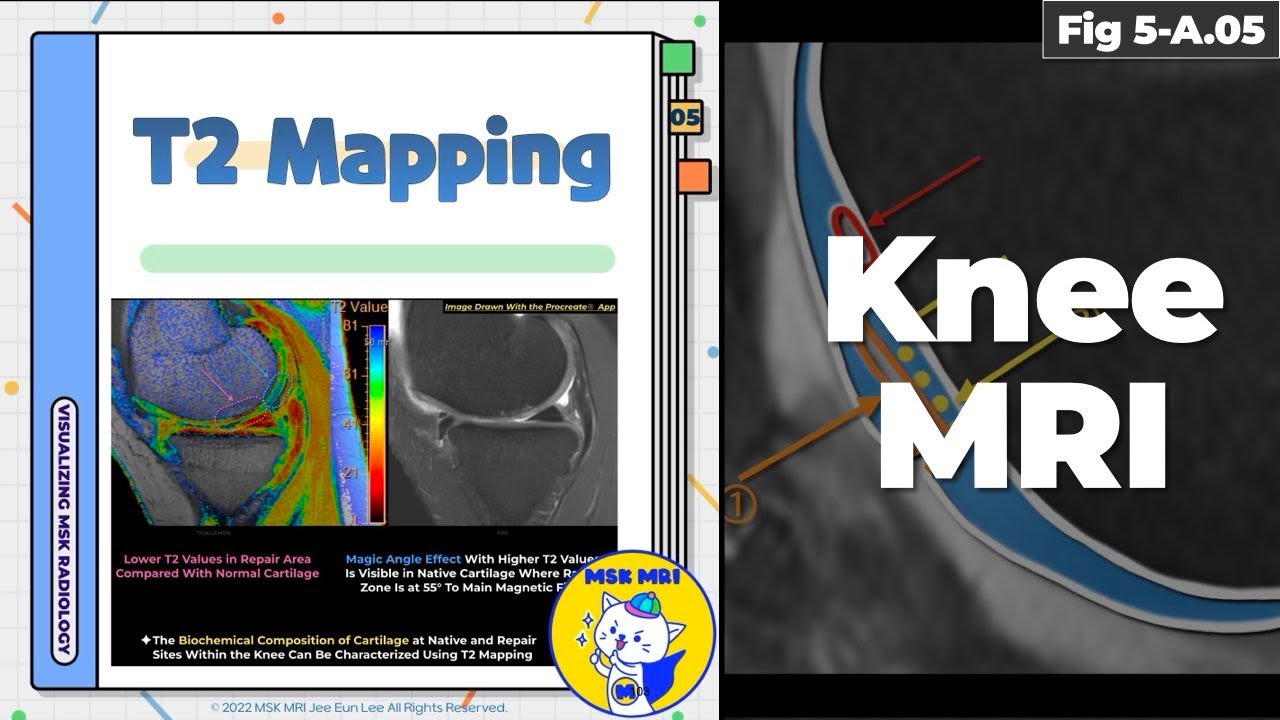
Task: Click the "41" value on the T2 scale
Action: 351,423
